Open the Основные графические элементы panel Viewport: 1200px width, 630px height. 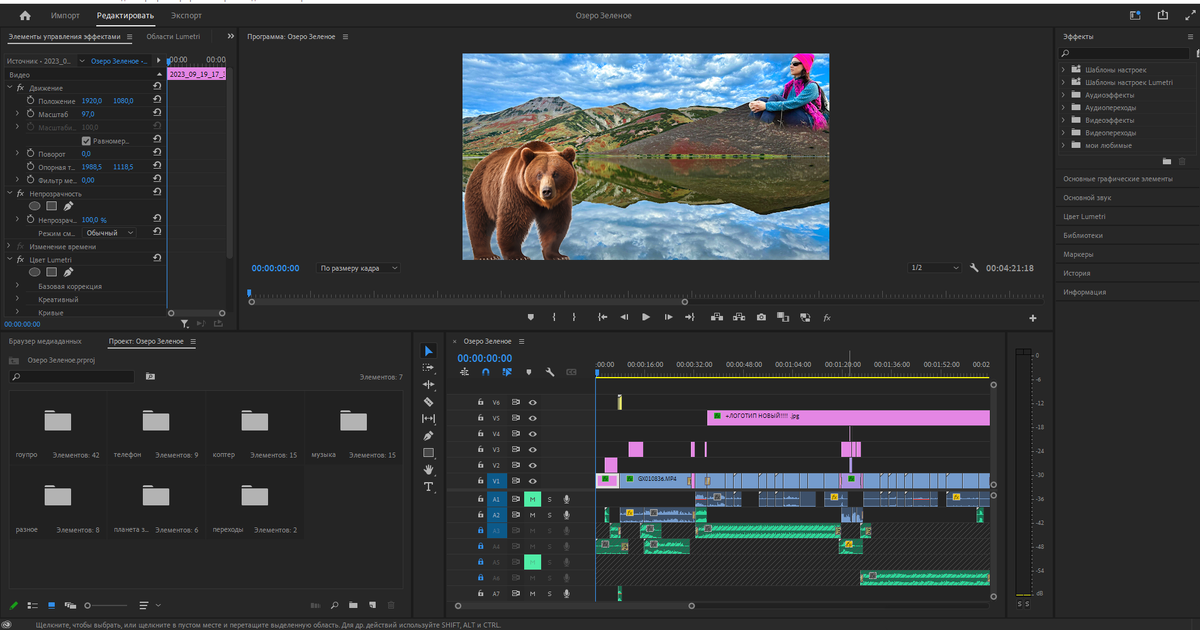[1118, 179]
